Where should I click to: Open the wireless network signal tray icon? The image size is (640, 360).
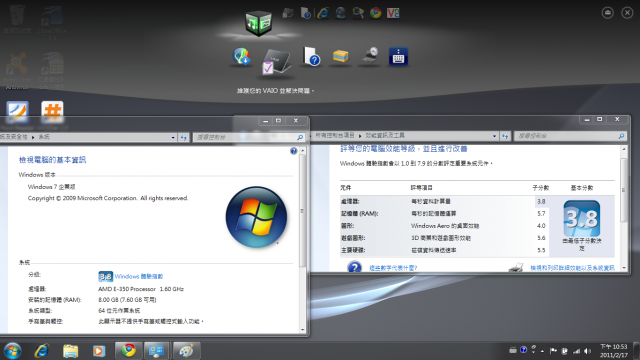click(x=576, y=351)
